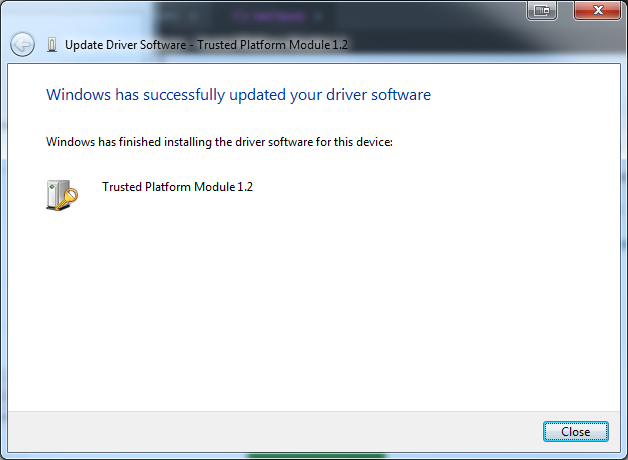Click the 'Trusted Platform Module 1.2' device name
The image size is (628, 460).
[177, 187]
